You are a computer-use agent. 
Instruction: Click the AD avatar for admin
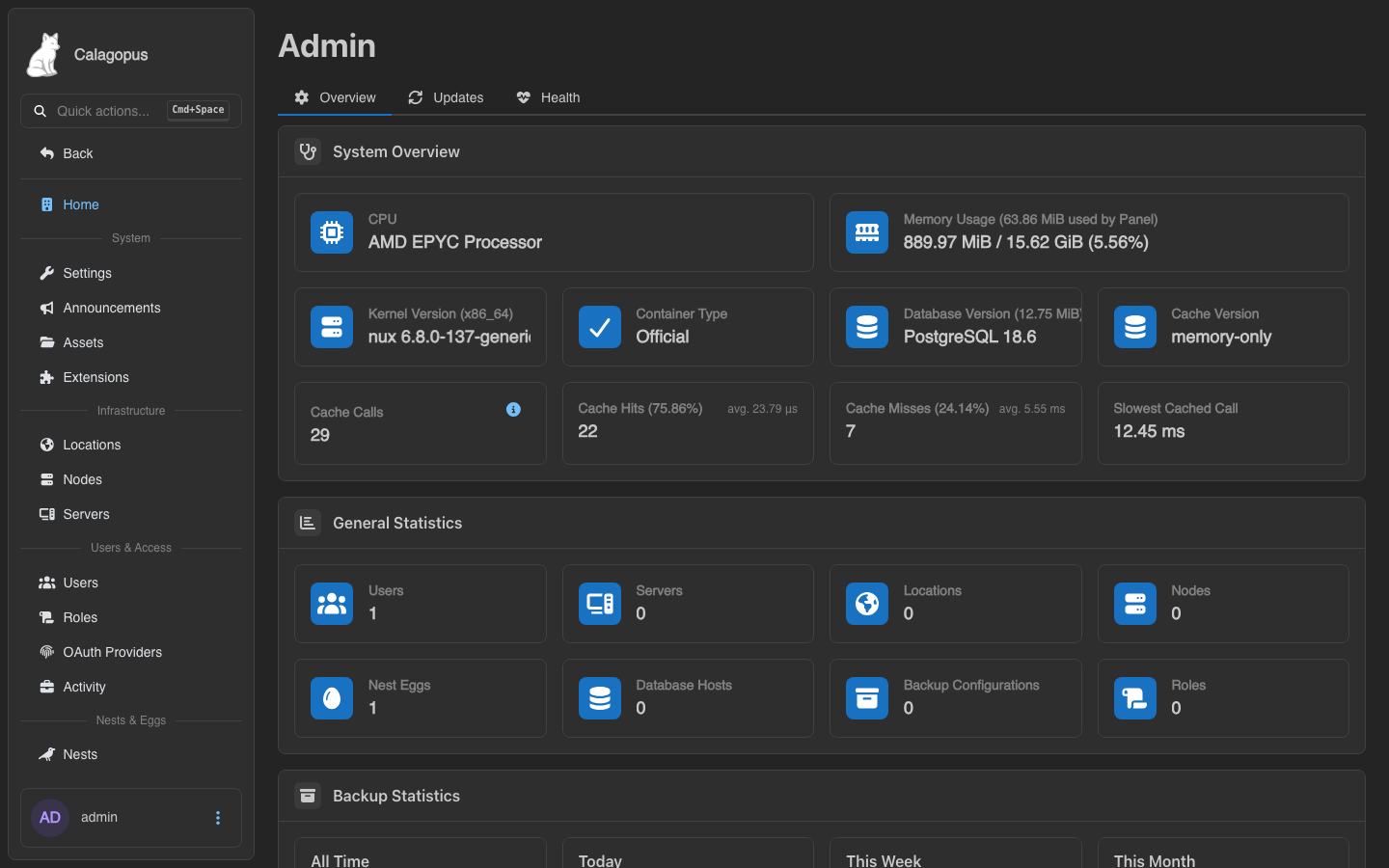(50, 818)
